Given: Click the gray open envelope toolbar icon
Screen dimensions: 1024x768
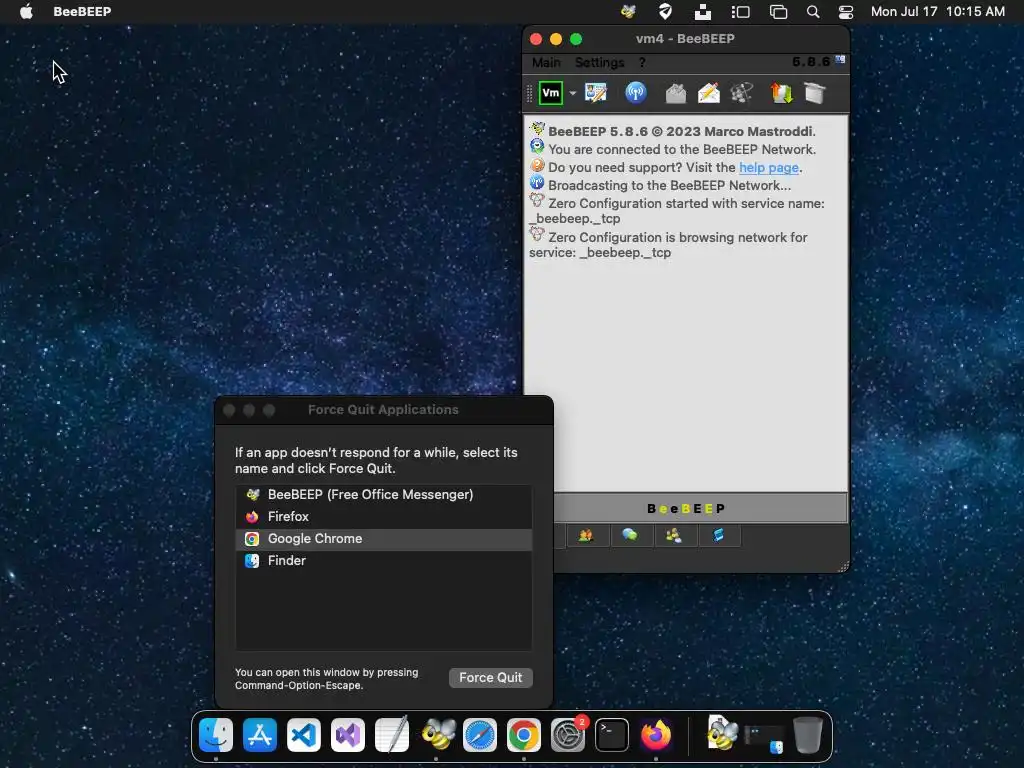Looking at the screenshot, I should [675, 93].
